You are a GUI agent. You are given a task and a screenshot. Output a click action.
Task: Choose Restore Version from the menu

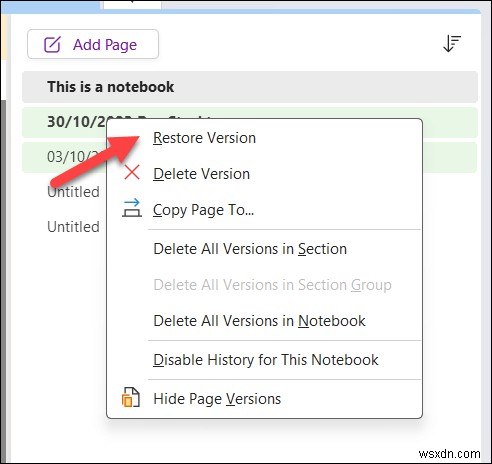point(264,138)
